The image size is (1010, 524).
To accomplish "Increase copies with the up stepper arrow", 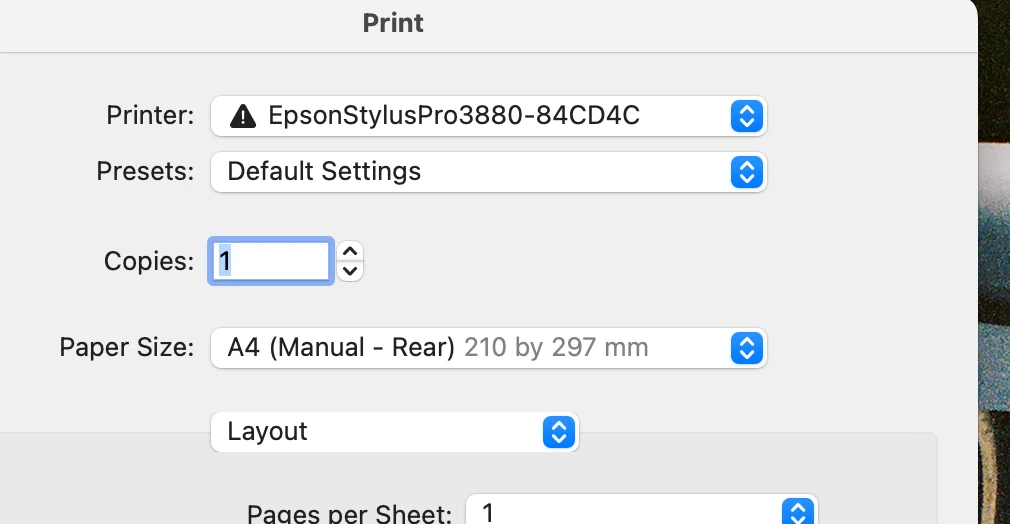I will coord(350,251).
